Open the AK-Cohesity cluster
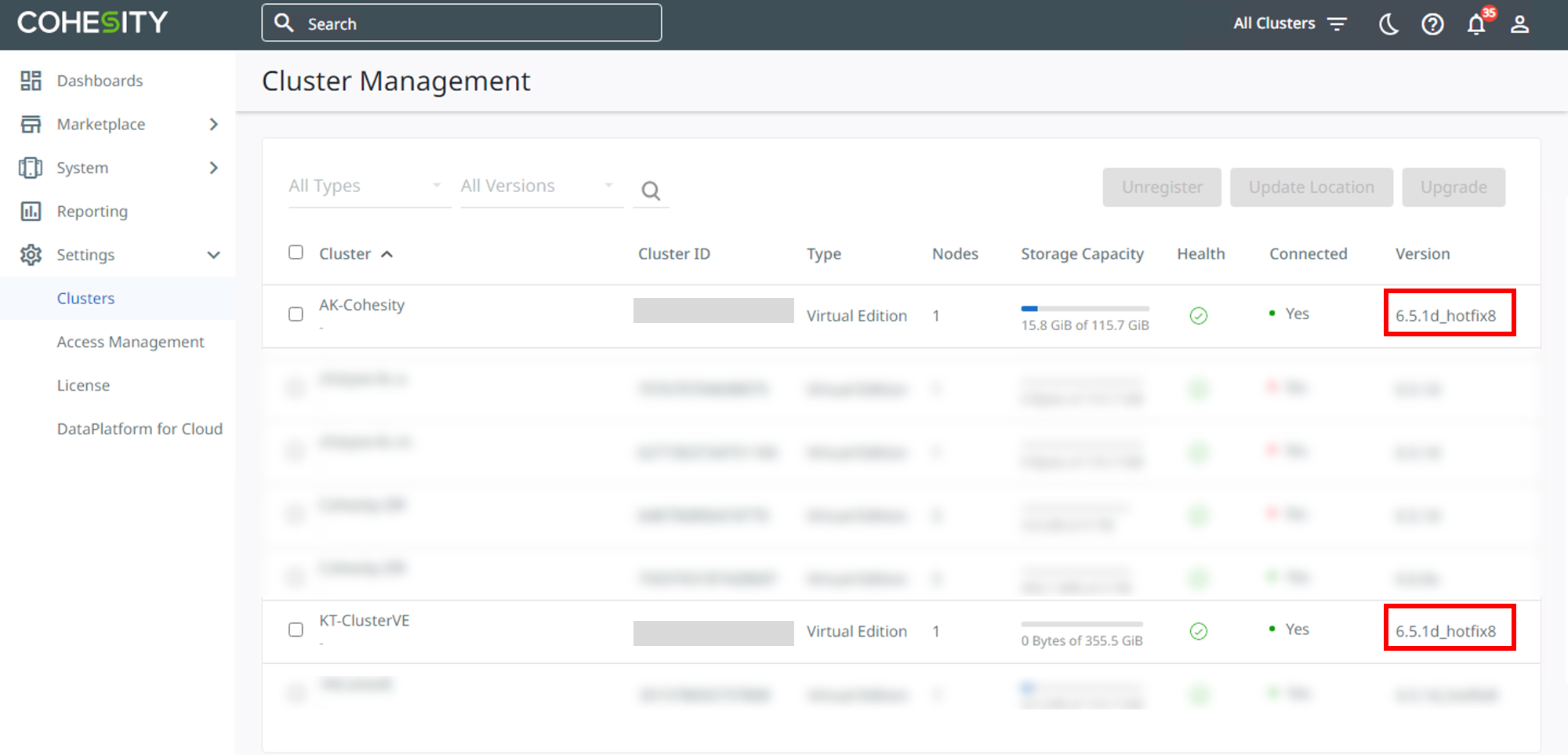The height and width of the screenshot is (755, 1568). (361, 305)
